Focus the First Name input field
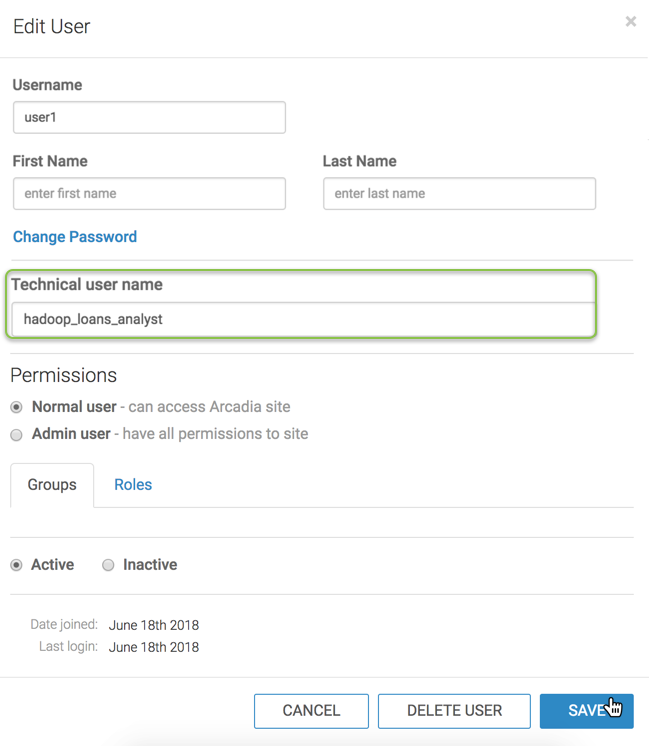The height and width of the screenshot is (746, 649). (149, 193)
